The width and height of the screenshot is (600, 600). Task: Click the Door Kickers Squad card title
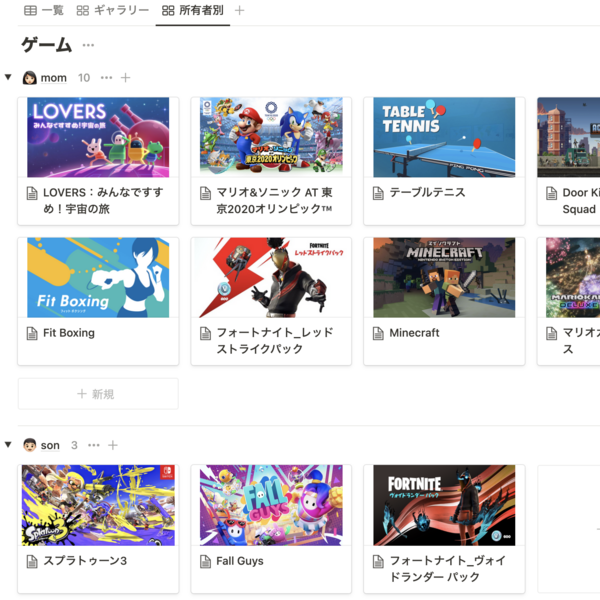pos(581,201)
